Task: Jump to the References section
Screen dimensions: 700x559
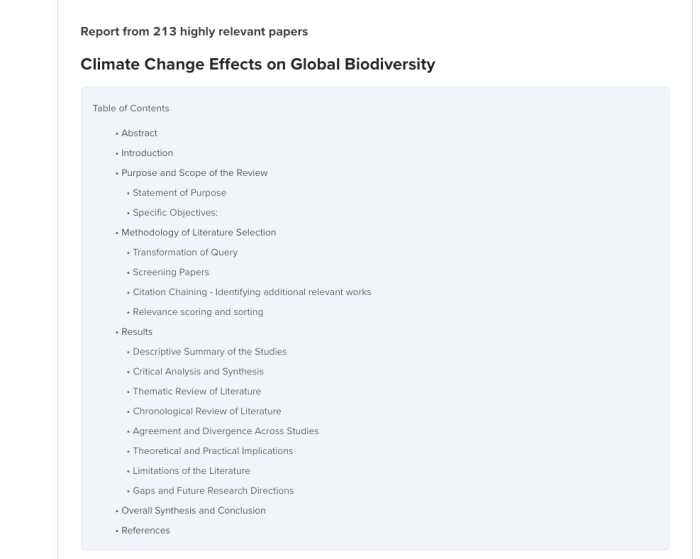Action: (x=146, y=530)
